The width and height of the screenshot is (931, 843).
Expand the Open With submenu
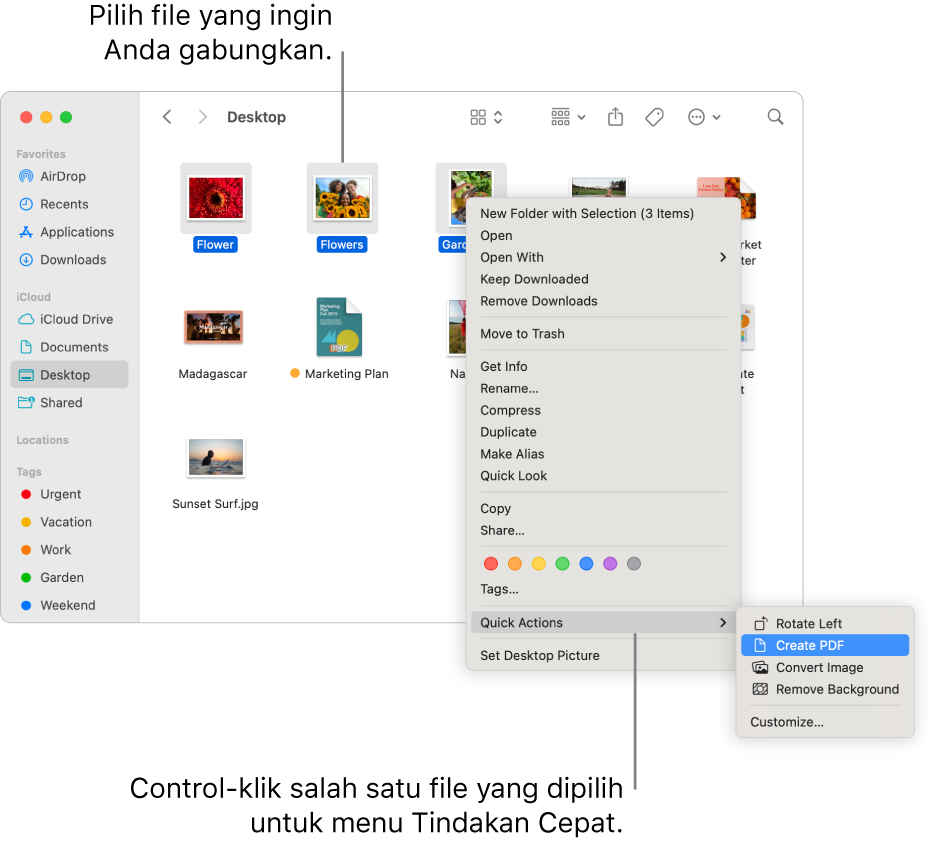pyautogui.click(x=604, y=258)
